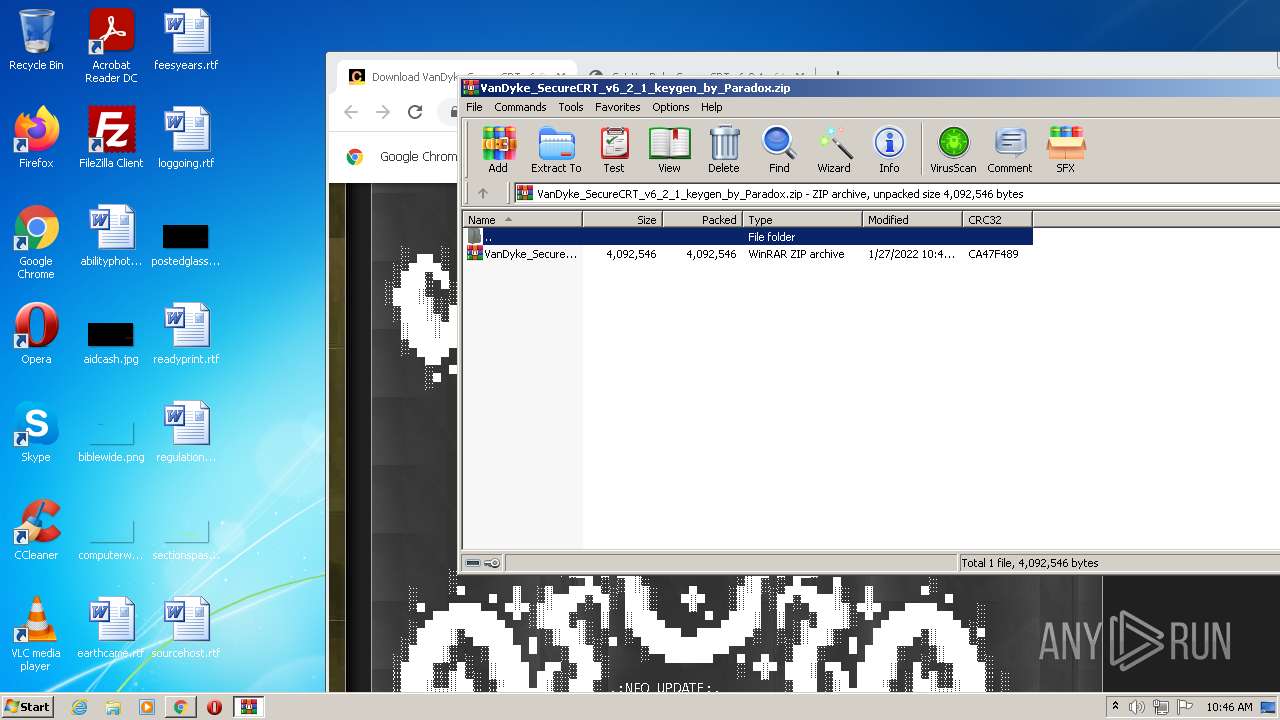Click the Chrome forward button

tap(383, 112)
